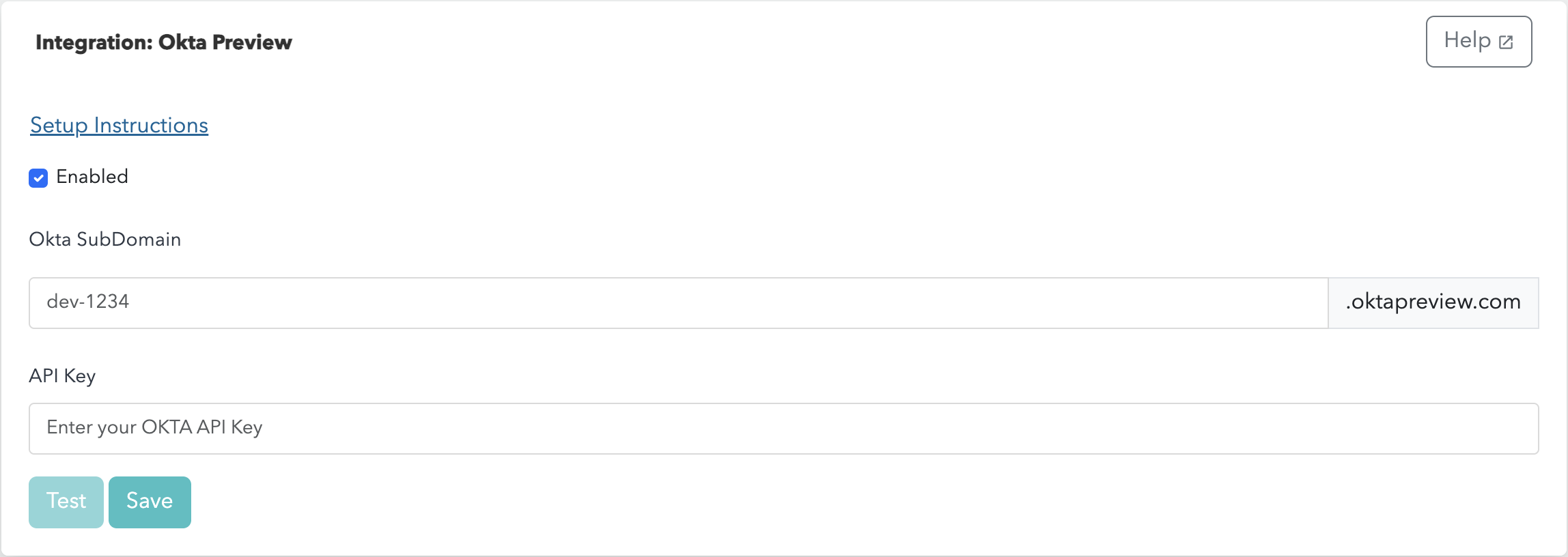This screenshot has width=1568, height=557.
Task: Click the Help button
Action: click(x=1479, y=42)
